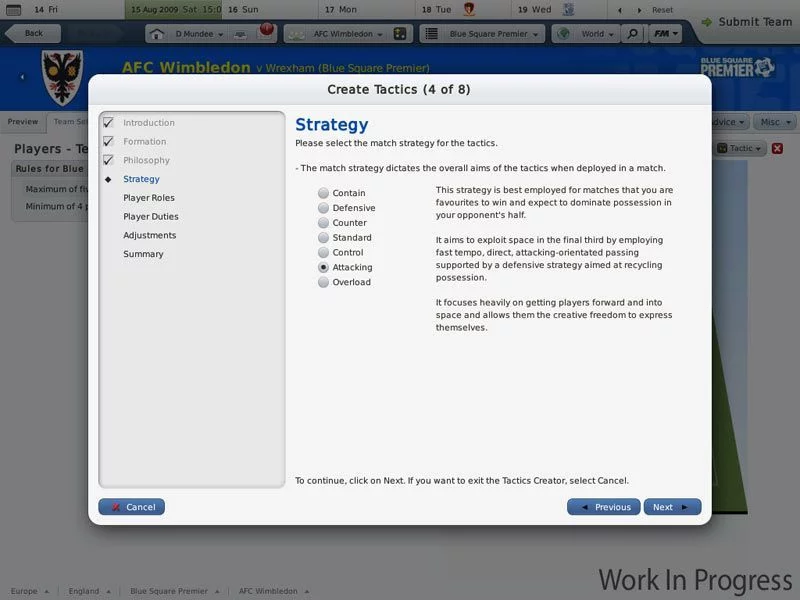The image size is (800, 600).
Task: Click the calendar icon at top left
Action: (13, 9)
